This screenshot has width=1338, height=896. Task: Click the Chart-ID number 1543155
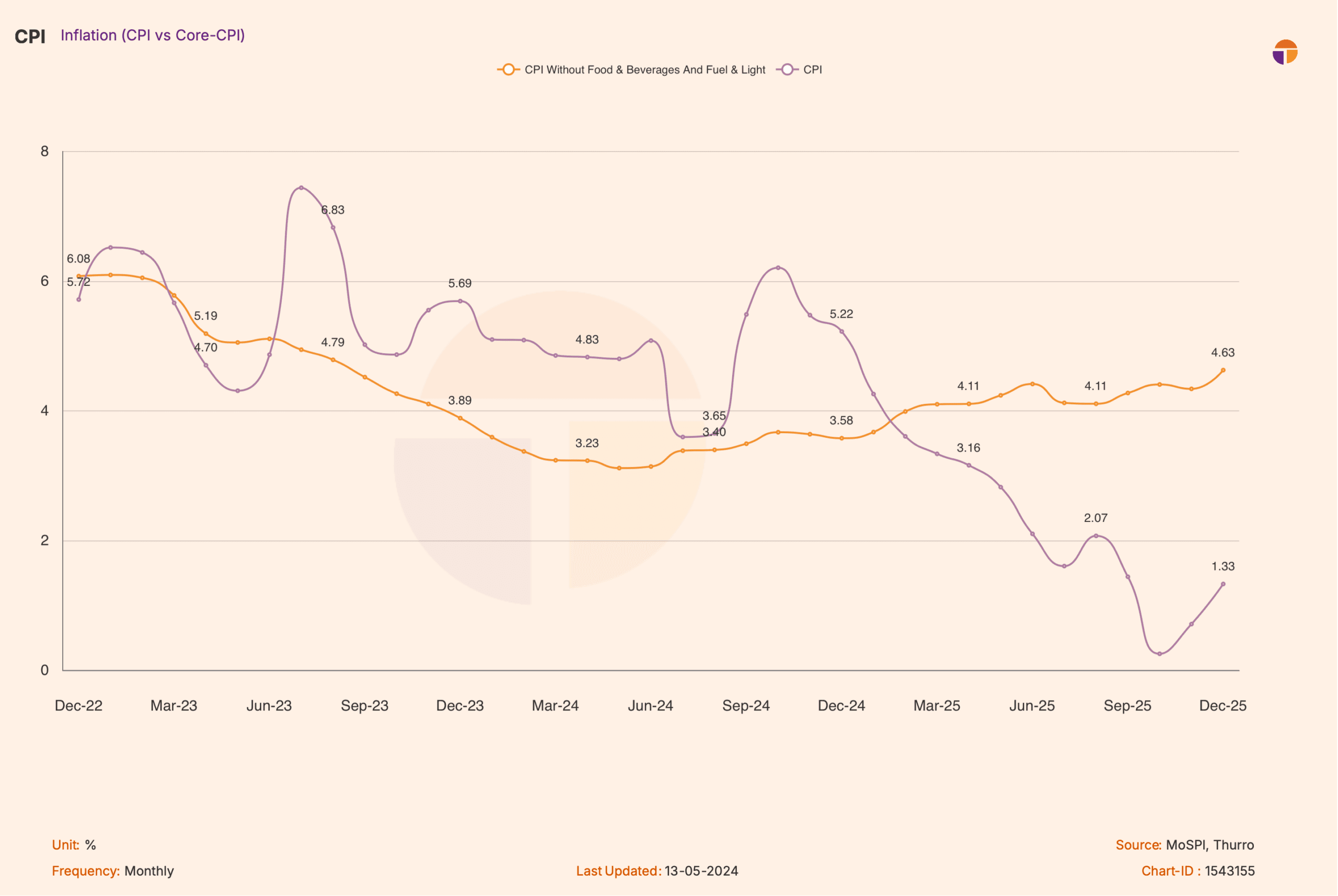click(x=1230, y=871)
